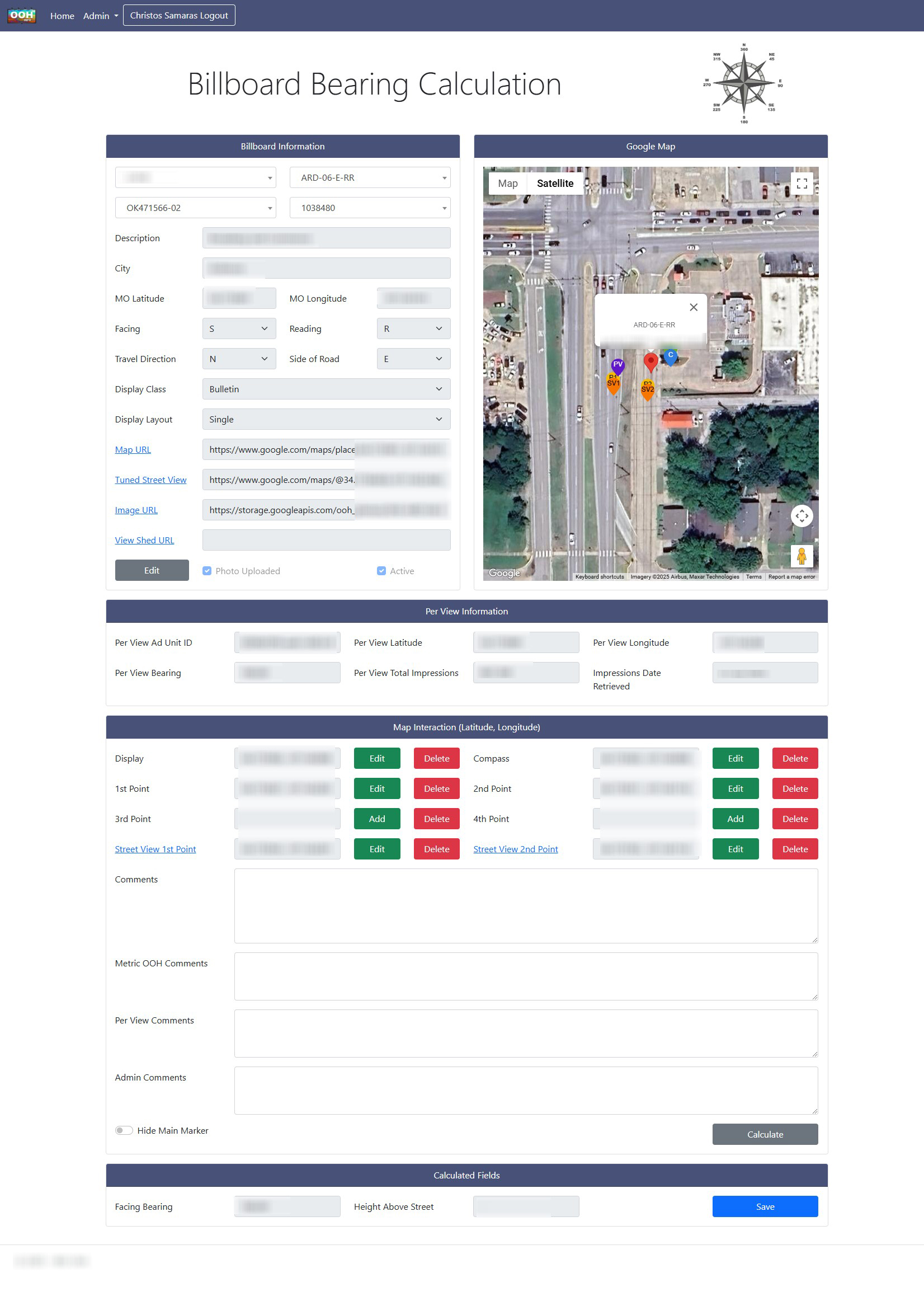Close the ARD-06-E-RR map info window
The image size is (924, 1301).
pos(693,307)
